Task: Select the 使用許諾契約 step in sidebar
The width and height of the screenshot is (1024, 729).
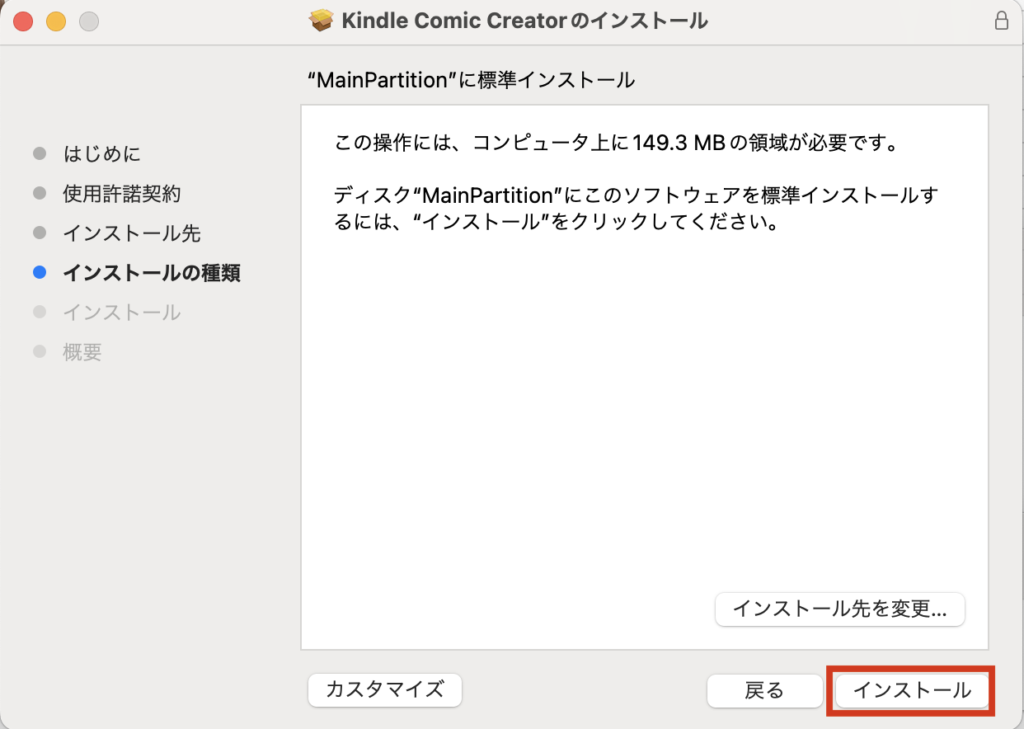Action: click(122, 193)
